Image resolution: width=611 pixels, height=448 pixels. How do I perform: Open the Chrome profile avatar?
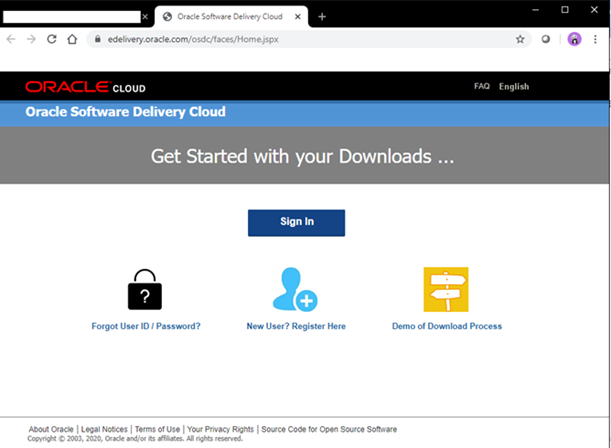(574, 39)
